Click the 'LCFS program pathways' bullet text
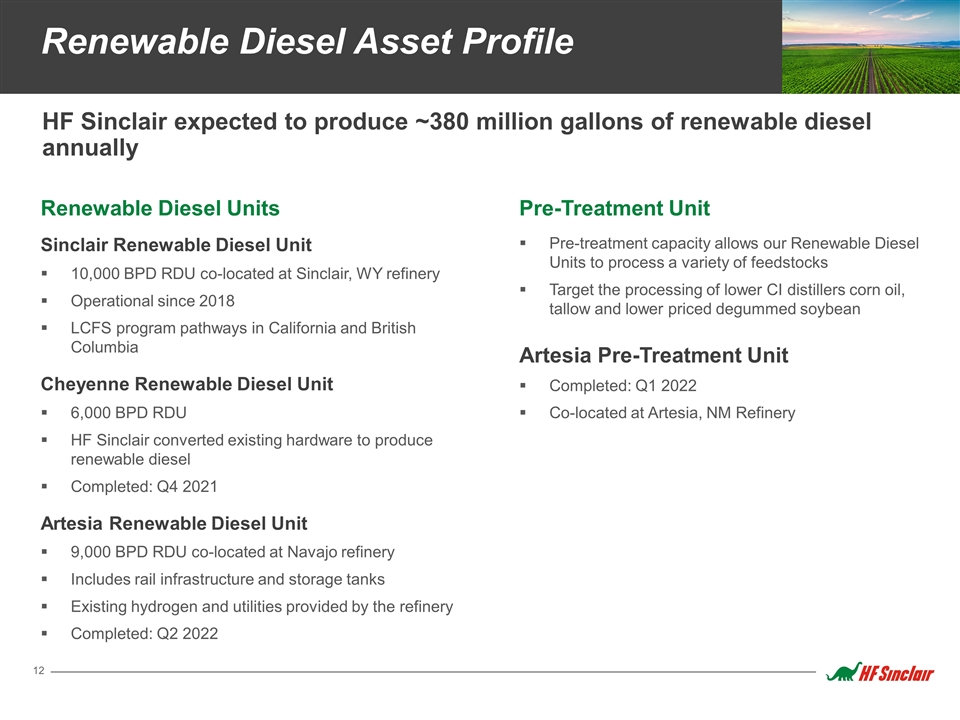This screenshot has height=720, width=960. click(x=243, y=337)
